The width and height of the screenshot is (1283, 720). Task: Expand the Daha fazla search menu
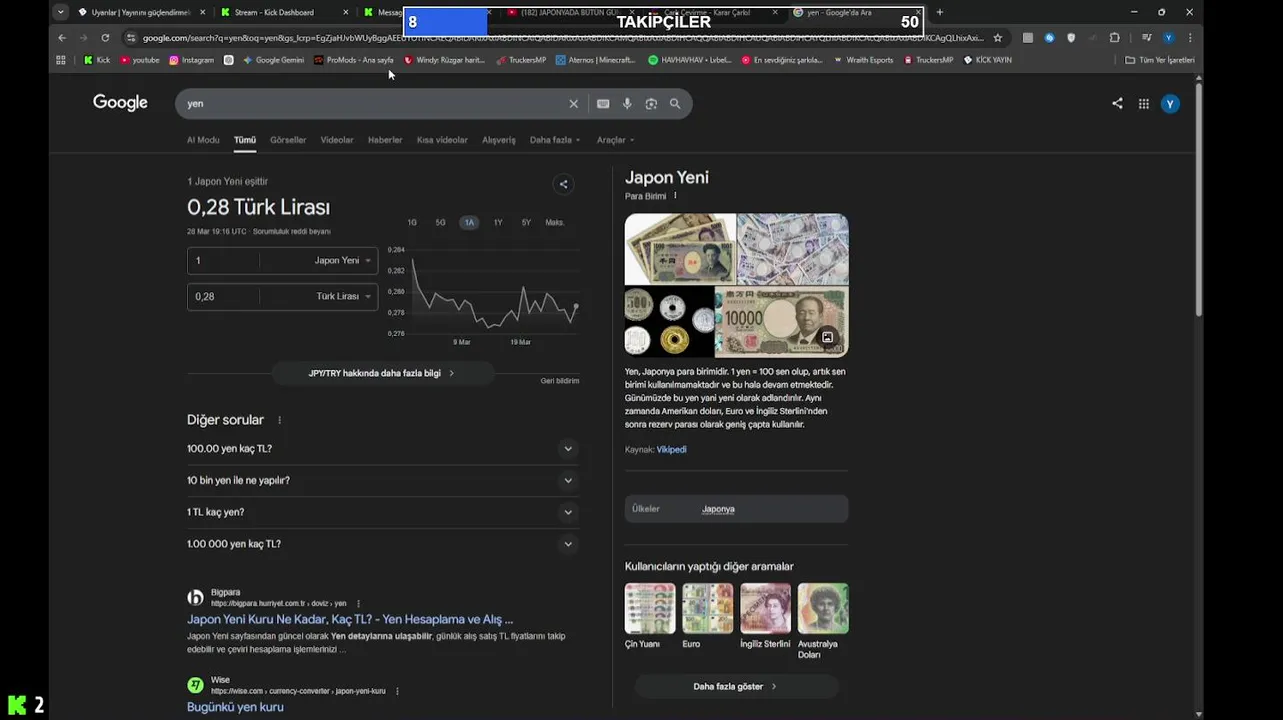554,140
